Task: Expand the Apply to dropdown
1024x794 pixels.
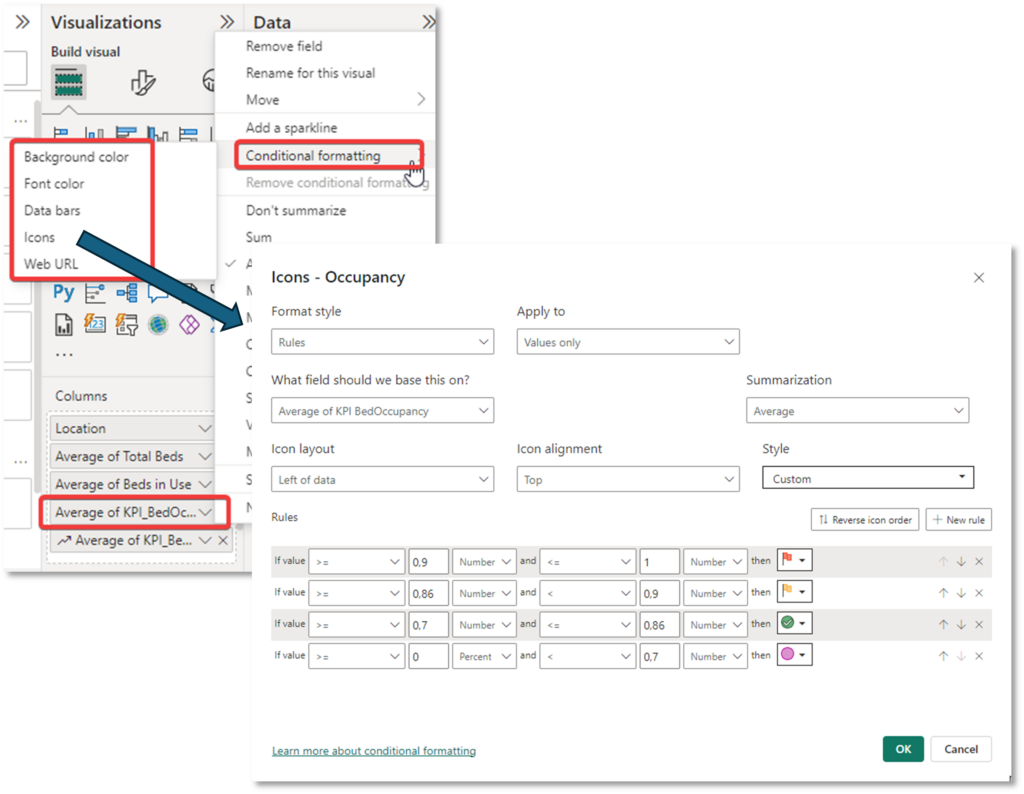Action: coord(627,341)
